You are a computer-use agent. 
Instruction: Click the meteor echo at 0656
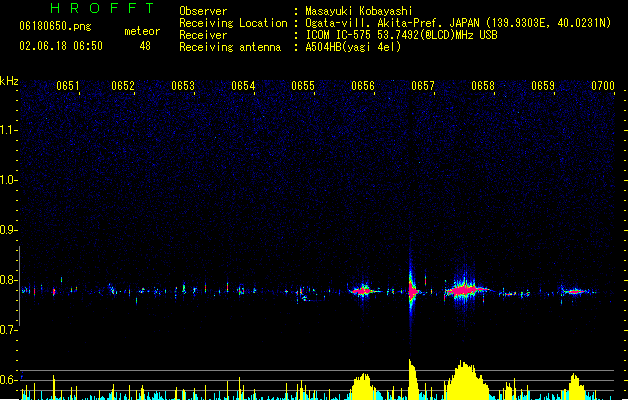tap(363, 290)
